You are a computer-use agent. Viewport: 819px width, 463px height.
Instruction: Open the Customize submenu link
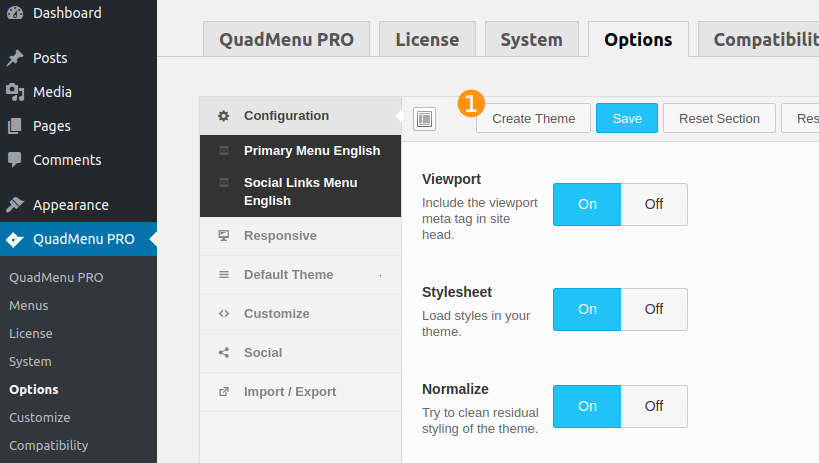tap(40, 418)
